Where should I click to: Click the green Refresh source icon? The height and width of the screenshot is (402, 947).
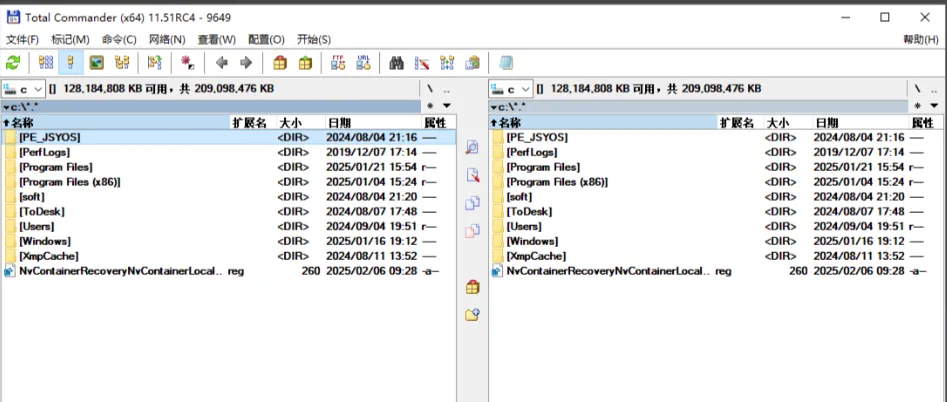pyautogui.click(x=13, y=62)
